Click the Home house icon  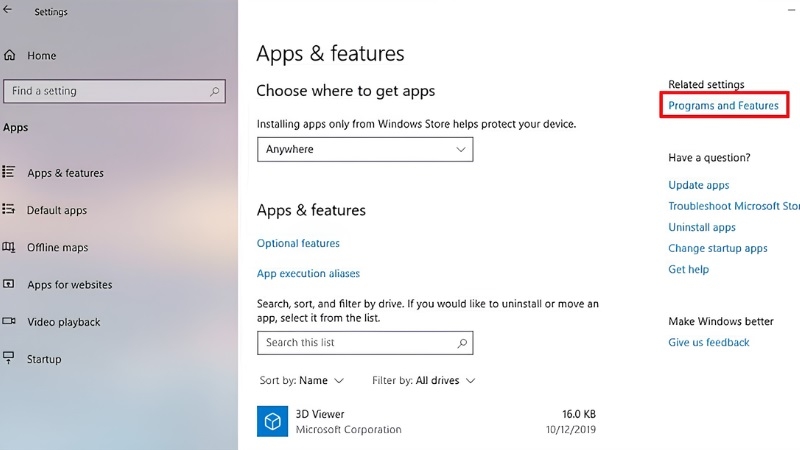(9, 55)
